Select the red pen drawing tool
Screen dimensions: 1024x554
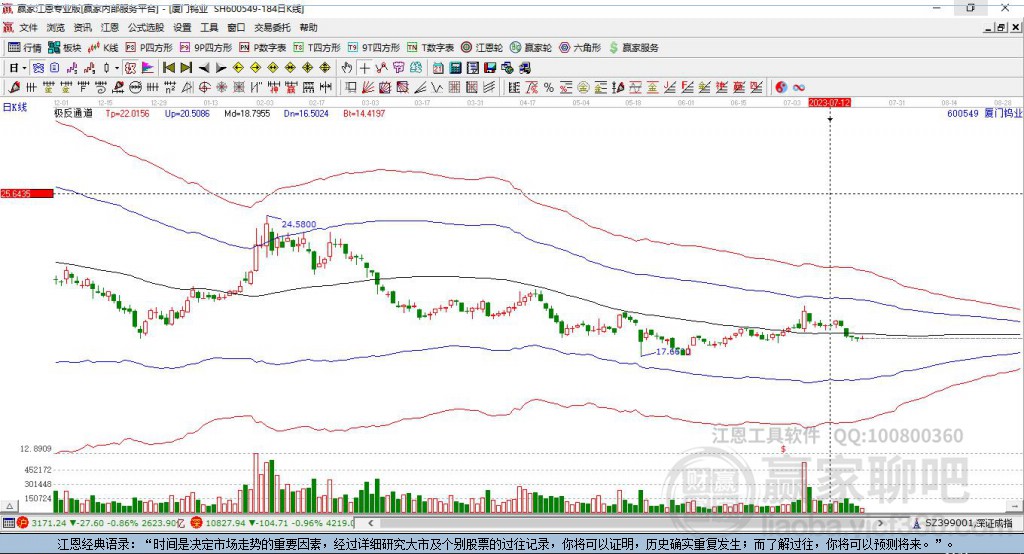(14, 88)
